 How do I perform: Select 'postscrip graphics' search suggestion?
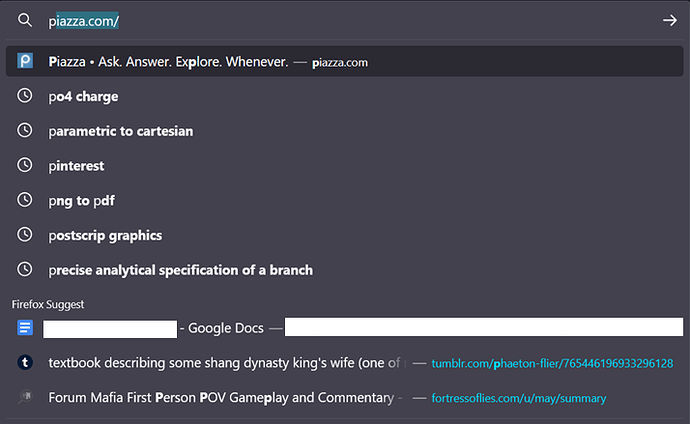click(345, 235)
